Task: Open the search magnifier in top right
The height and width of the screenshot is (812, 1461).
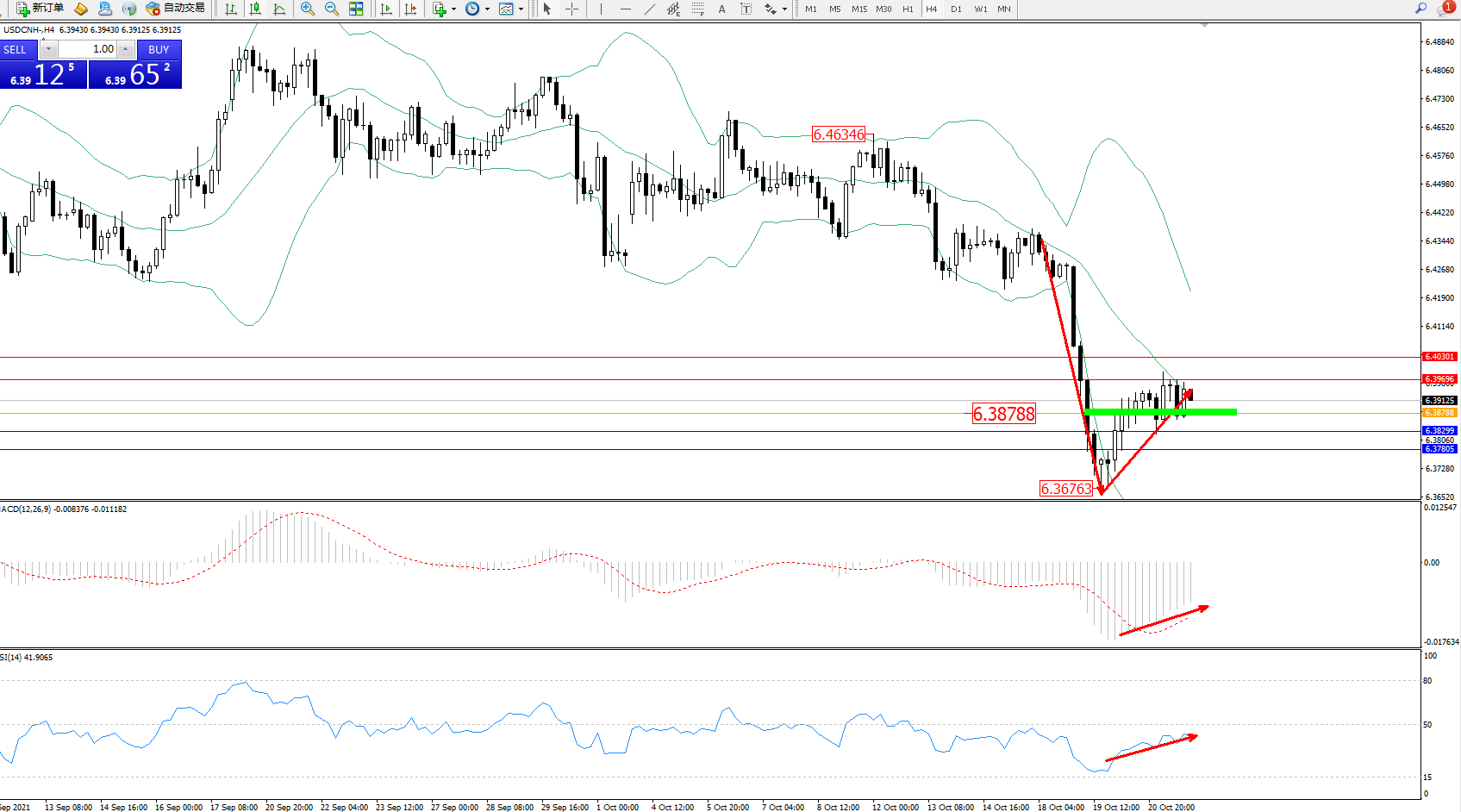Action: coord(1420,8)
